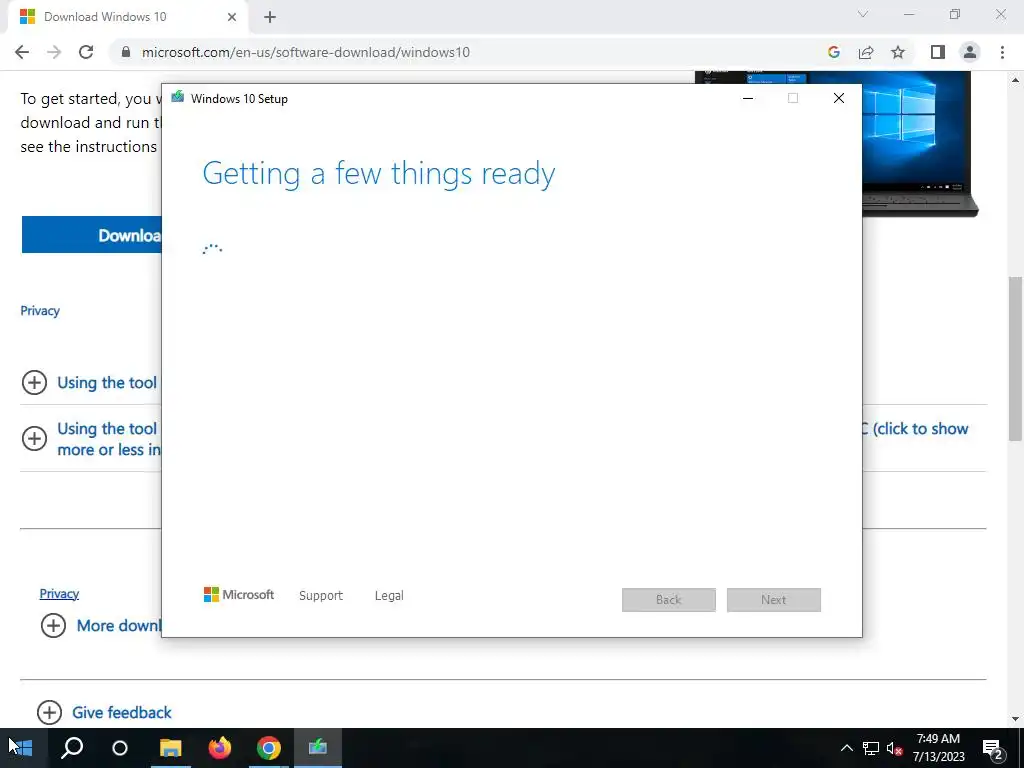The image size is (1024, 768).
Task: Open the Chrome profile avatar
Action: [x=970, y=52]
